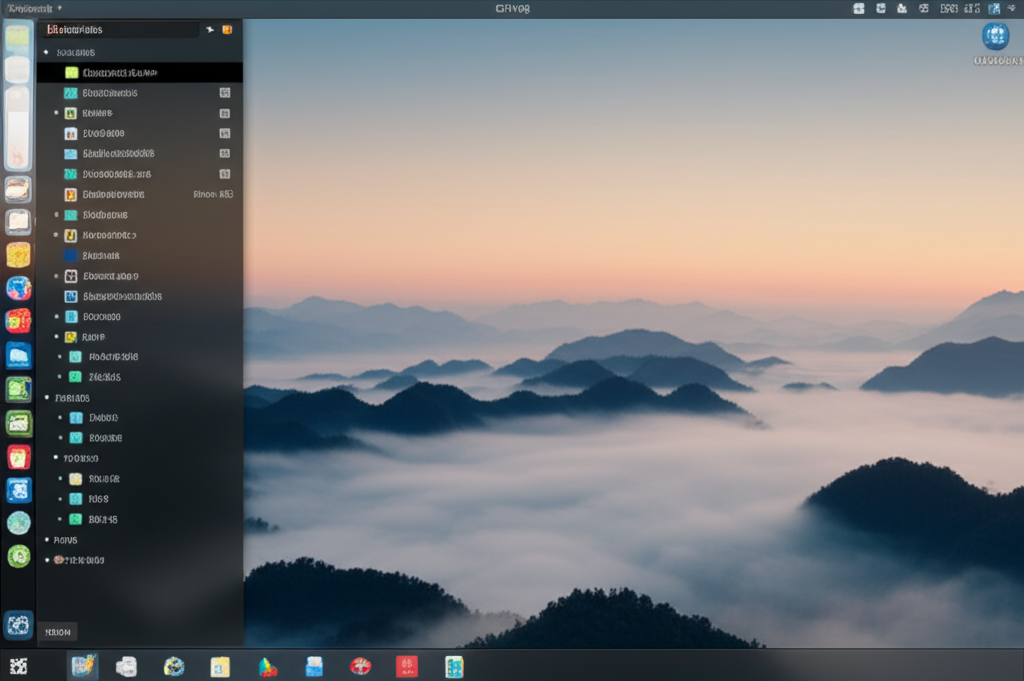
Task: Launch the globe browser icon in the taskbar
Action: pyautogui.click(x=174, y=666)
